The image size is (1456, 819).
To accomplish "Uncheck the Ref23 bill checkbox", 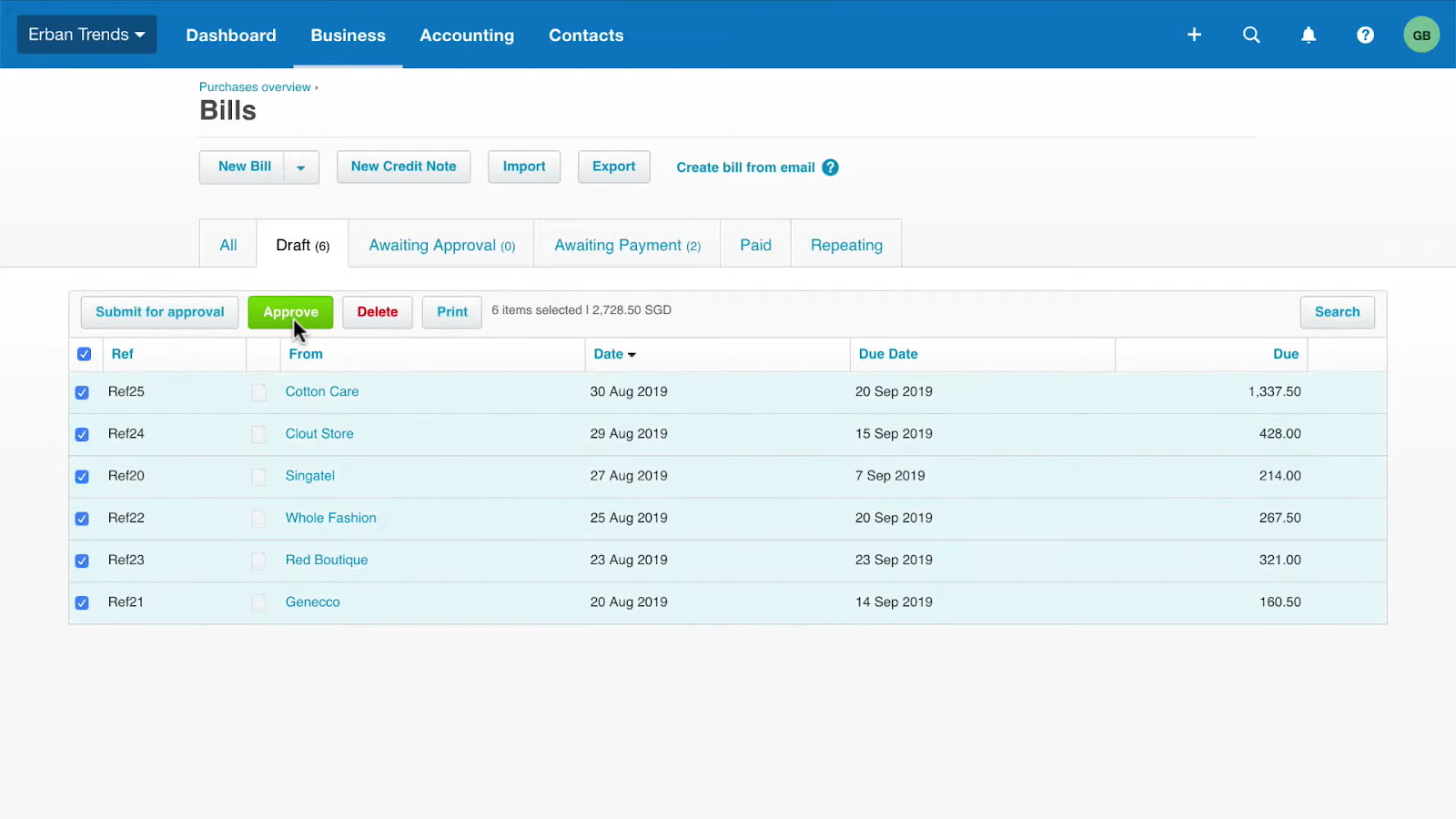I will click(x=82, y=561).
